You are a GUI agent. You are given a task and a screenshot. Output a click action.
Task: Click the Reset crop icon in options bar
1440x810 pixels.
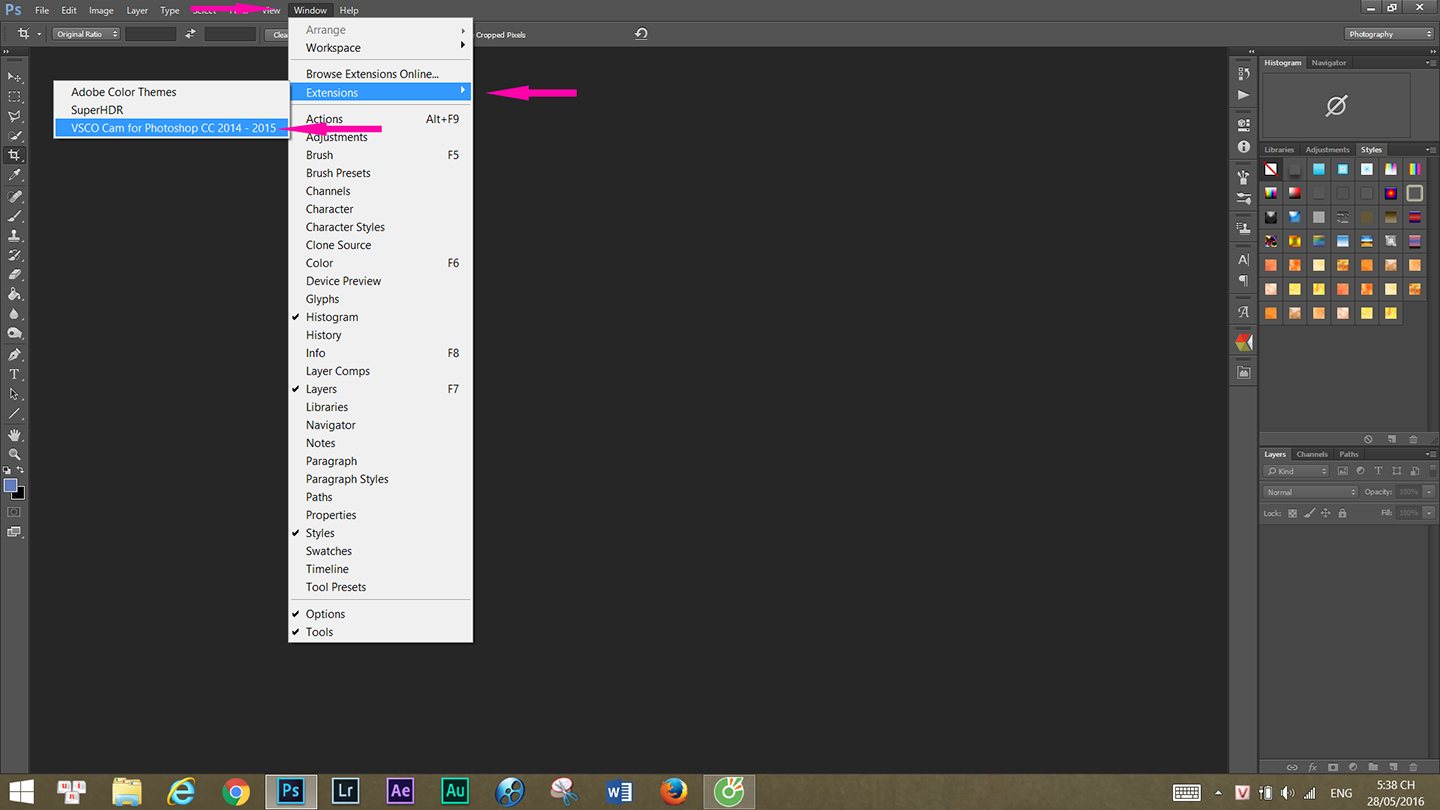tap(641, 34)
